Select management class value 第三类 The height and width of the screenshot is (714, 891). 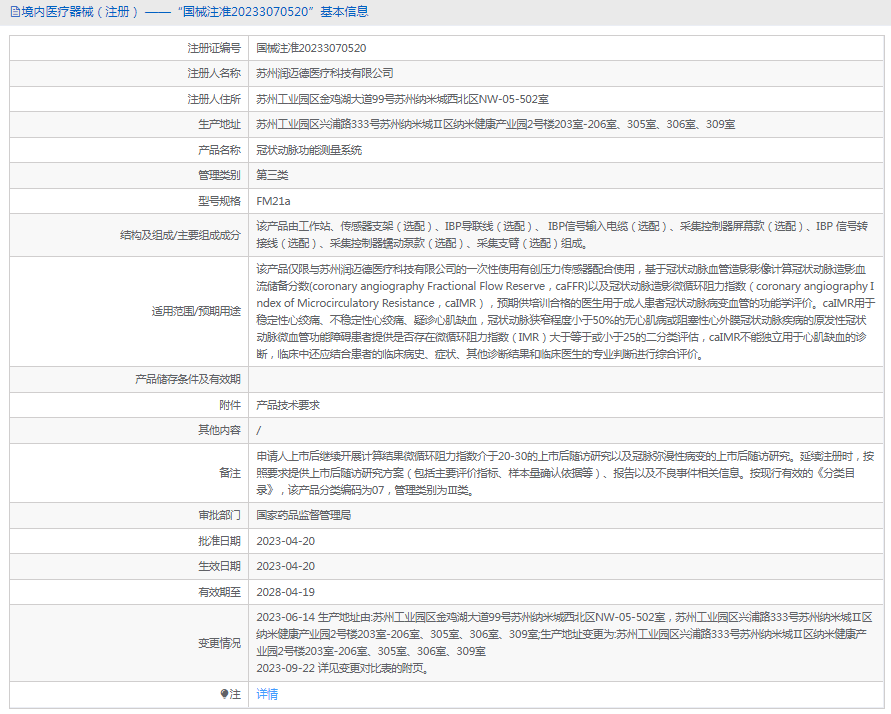pyautogui.click(x=272, y=175)
